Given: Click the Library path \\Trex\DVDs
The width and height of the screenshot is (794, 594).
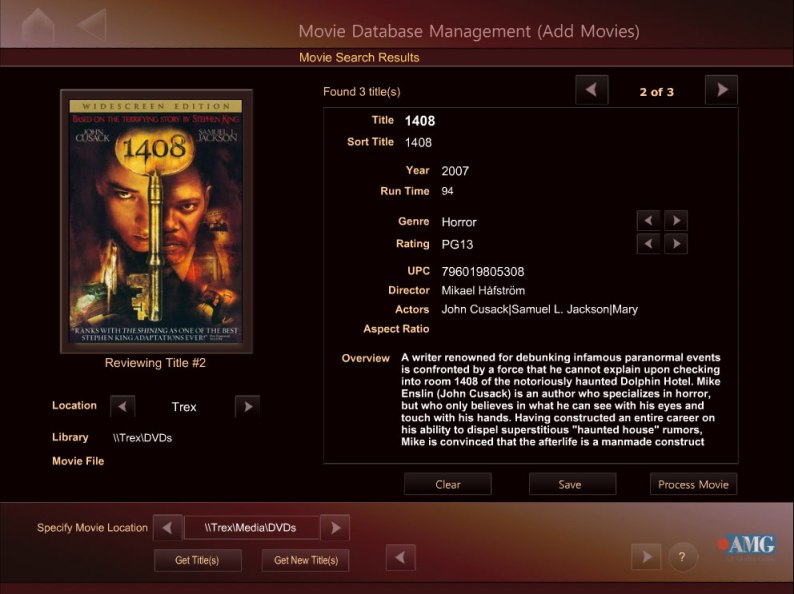Looking at the screenshot, I should pos(142,438).
